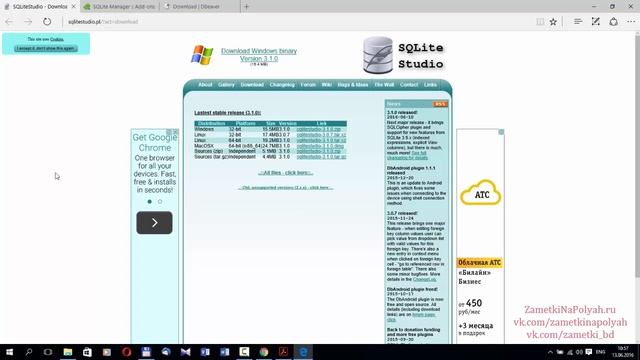Screen dimensions: 640x360
Task: Close the Google Chrome ad with its X icon
Action: coord(176,132)
